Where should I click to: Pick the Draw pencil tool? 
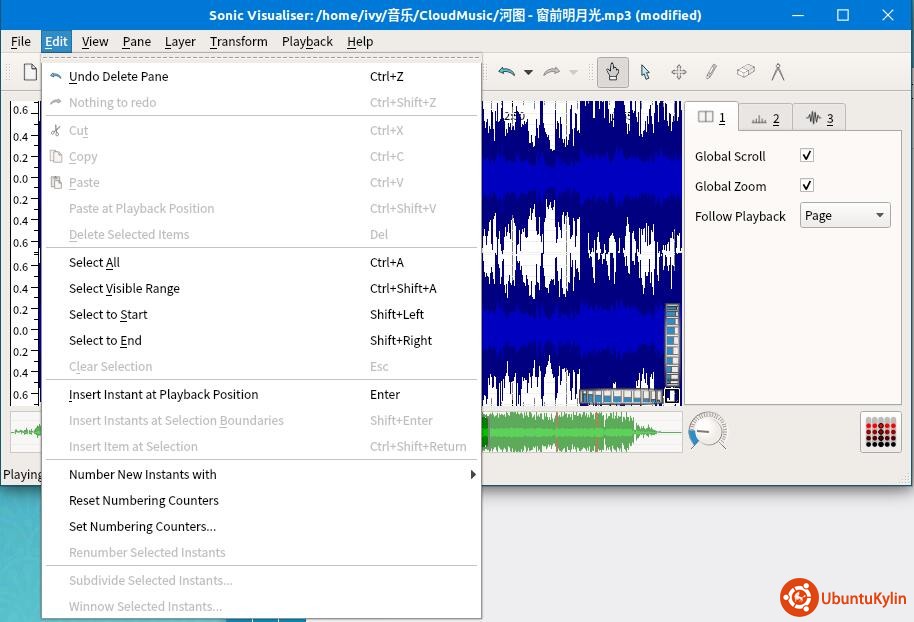point(711,72)
